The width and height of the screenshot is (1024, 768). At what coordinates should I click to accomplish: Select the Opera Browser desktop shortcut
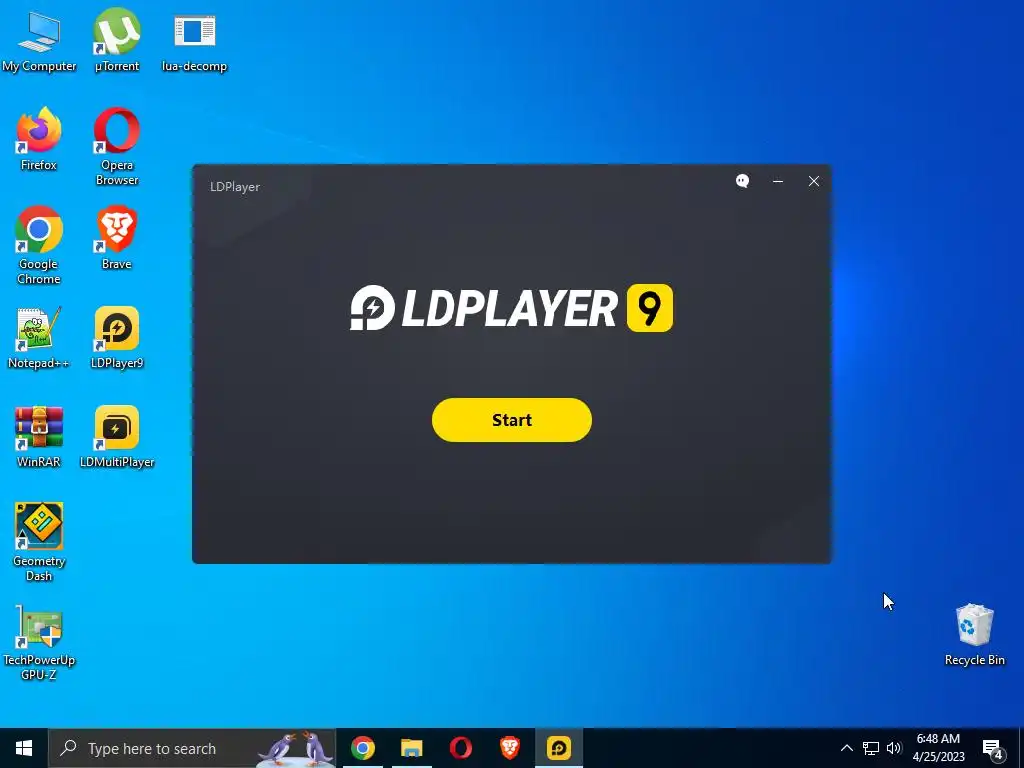point(117,147)
